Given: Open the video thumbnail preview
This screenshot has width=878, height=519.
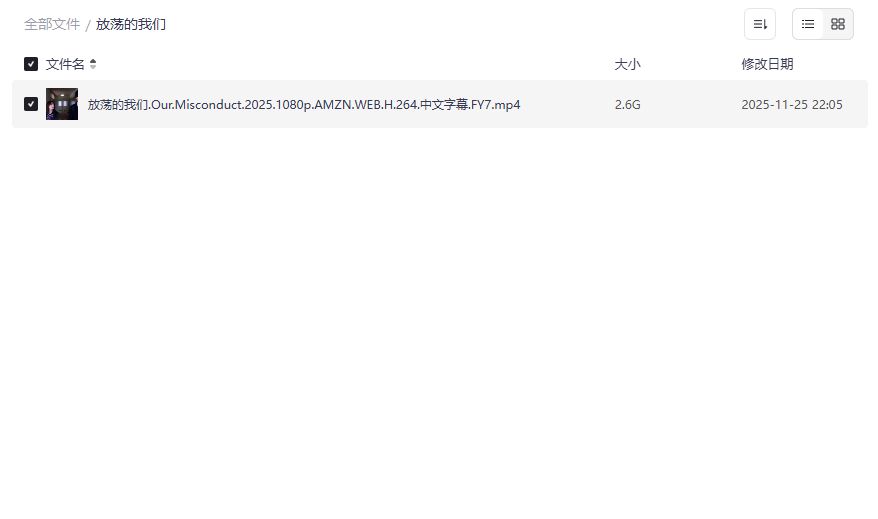Looking at the screenshot, I should [x=62, y=104].
